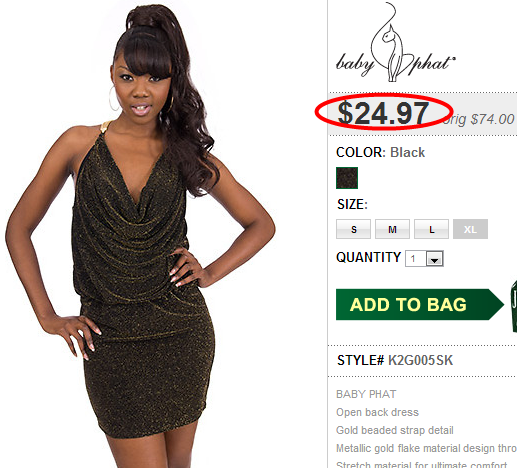Click the model dress product image

(143, 234)
